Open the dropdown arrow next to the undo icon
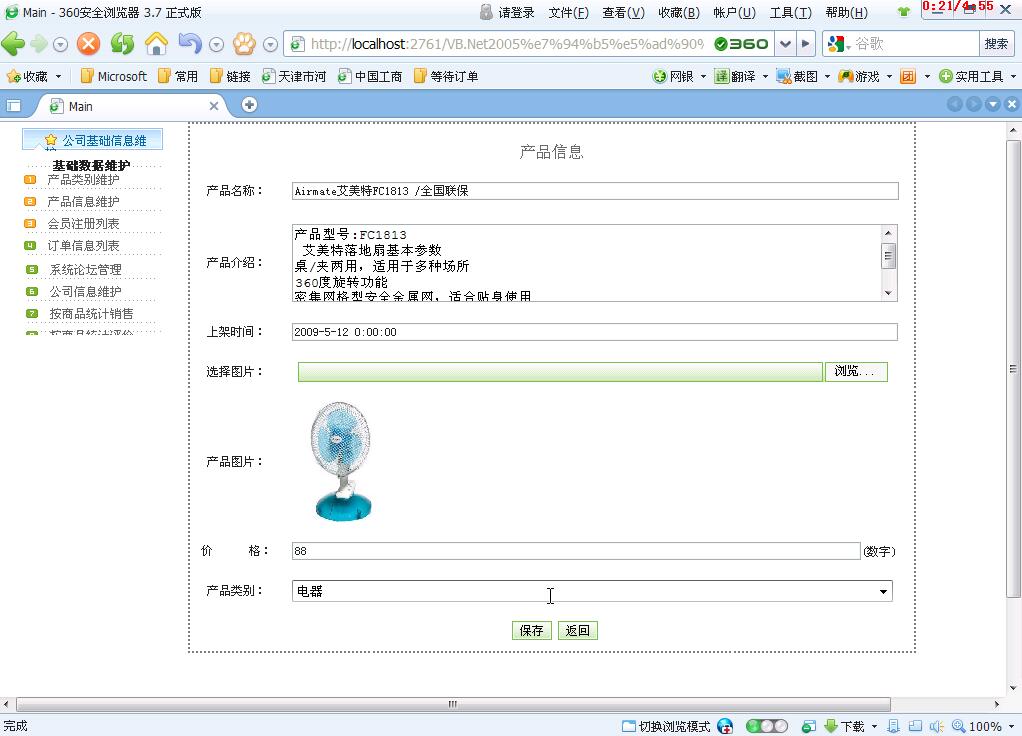 coord(216,44)
